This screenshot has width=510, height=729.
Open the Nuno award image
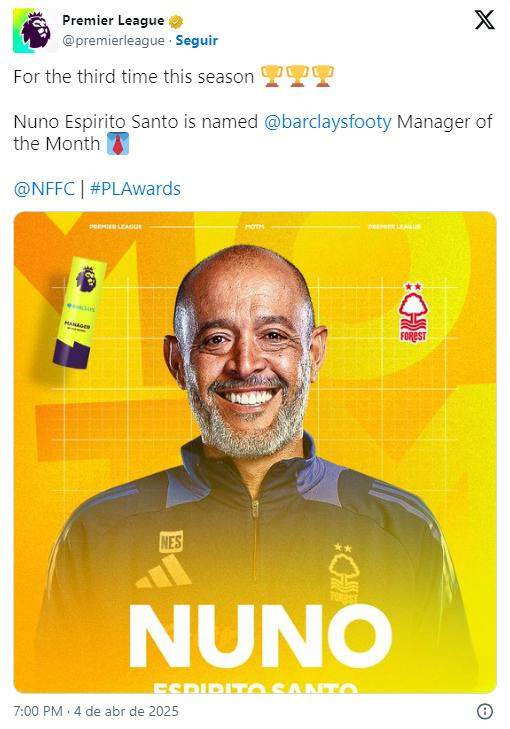click(255, 452)
